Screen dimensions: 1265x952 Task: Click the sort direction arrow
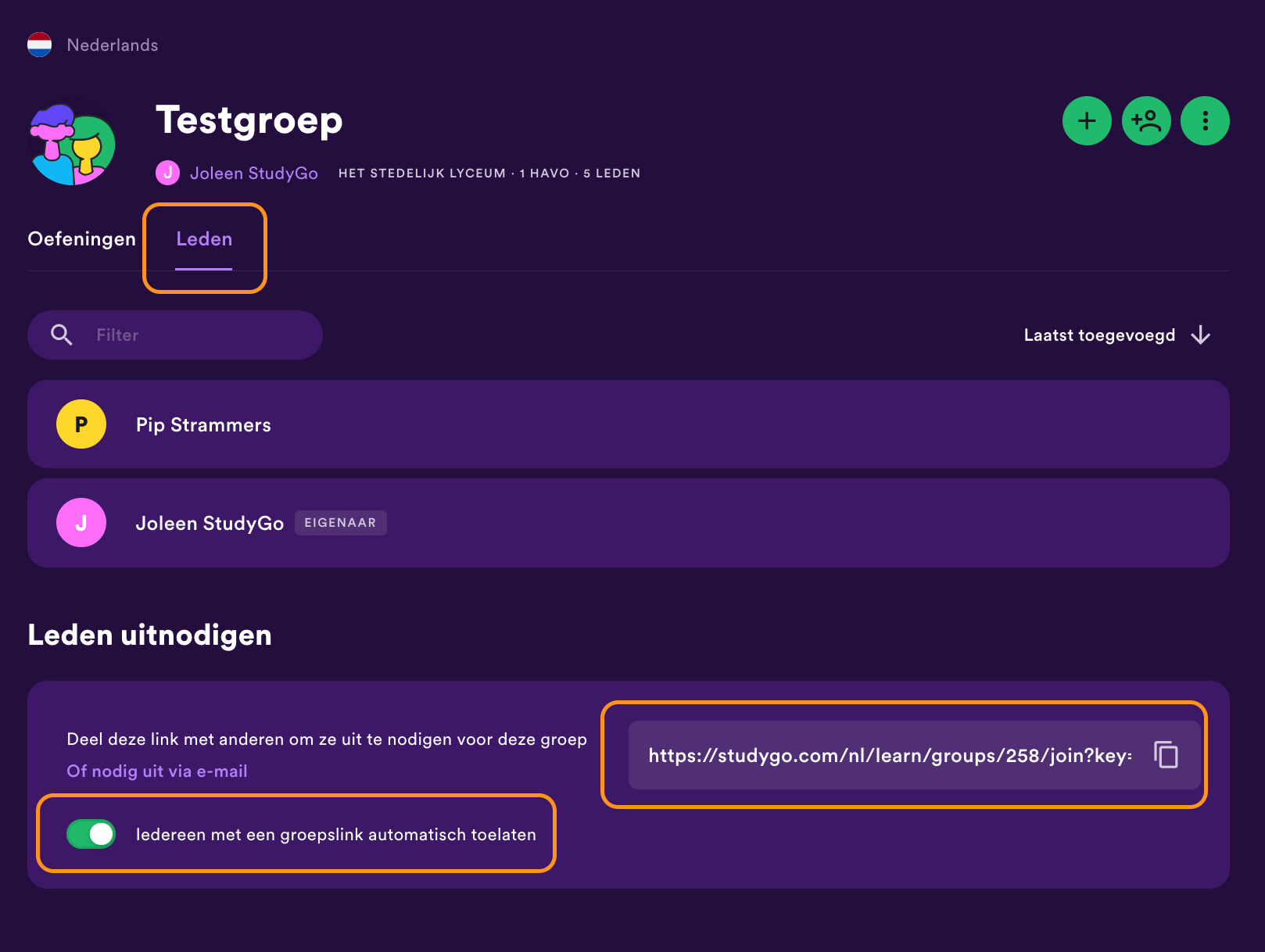point(1200,335)
